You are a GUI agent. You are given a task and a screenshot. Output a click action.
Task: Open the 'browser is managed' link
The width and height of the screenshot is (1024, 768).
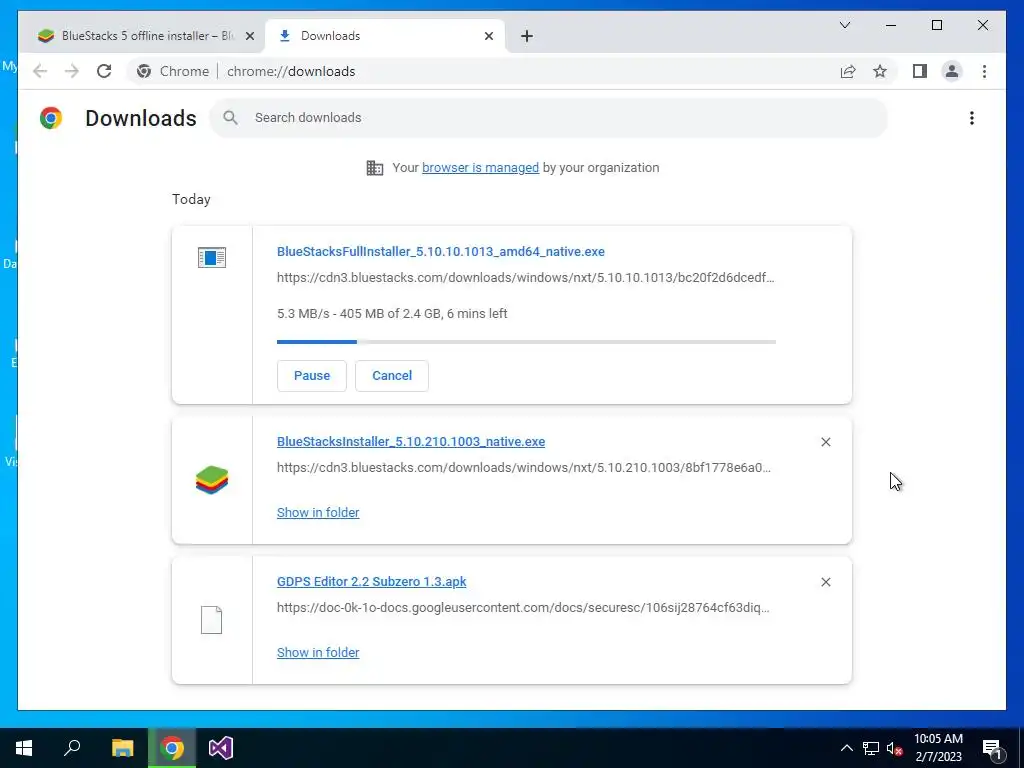(480, 168)
